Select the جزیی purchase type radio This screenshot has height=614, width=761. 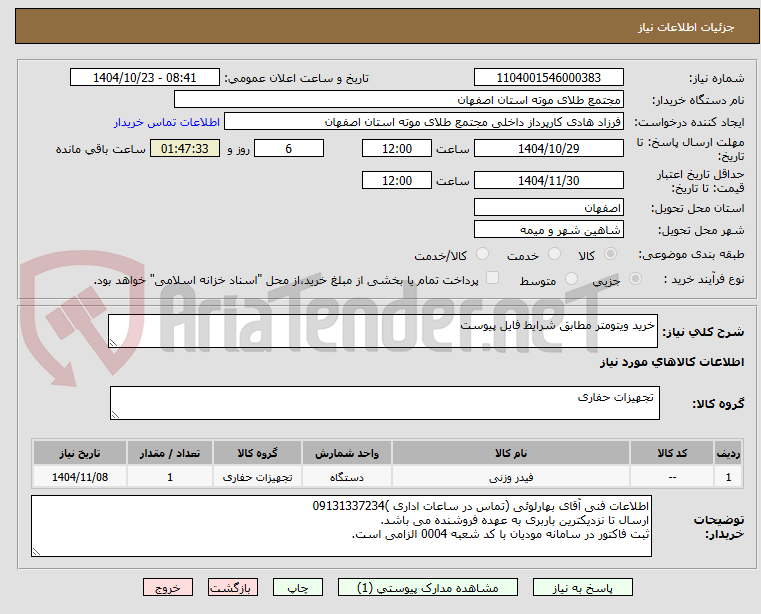pos(635,279)
